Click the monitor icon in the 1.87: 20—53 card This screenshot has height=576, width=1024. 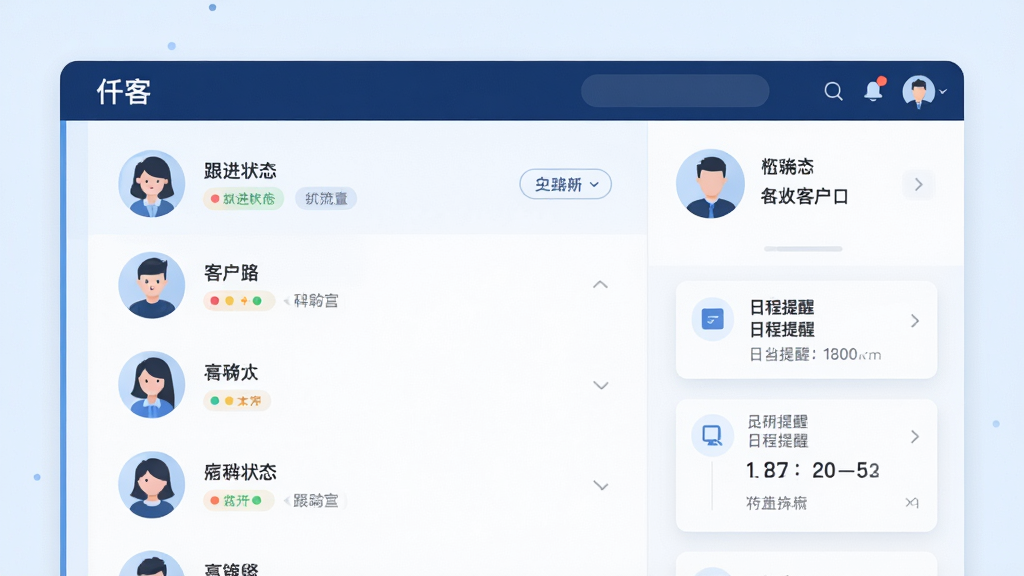[x=712, y=435]
